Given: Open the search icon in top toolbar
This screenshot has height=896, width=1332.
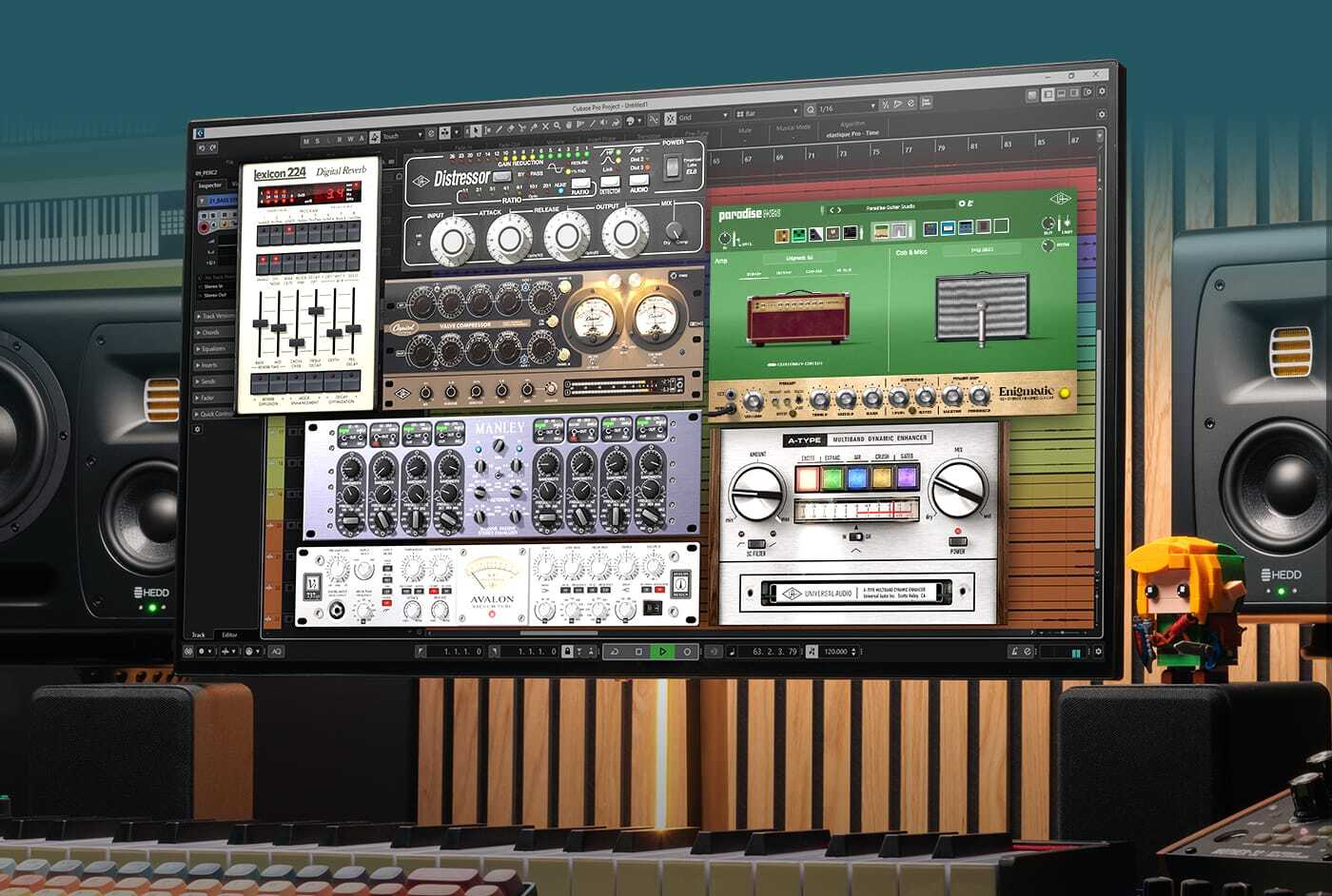Looking at the screenshot, I should [x=811, y=109].
